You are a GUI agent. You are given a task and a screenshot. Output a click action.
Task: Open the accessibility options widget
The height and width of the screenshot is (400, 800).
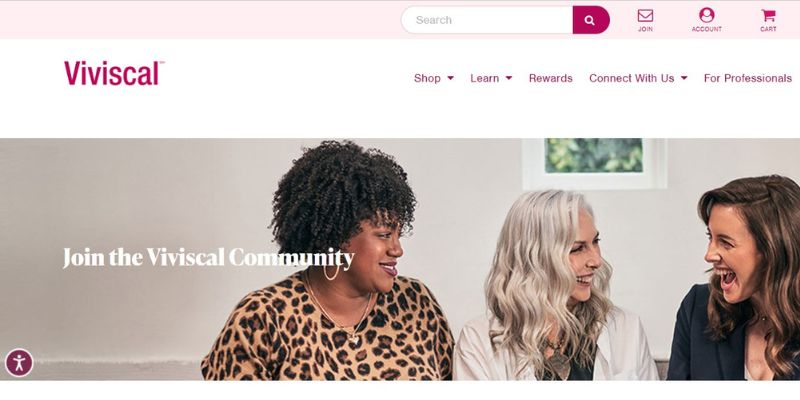tap(19, 363)
